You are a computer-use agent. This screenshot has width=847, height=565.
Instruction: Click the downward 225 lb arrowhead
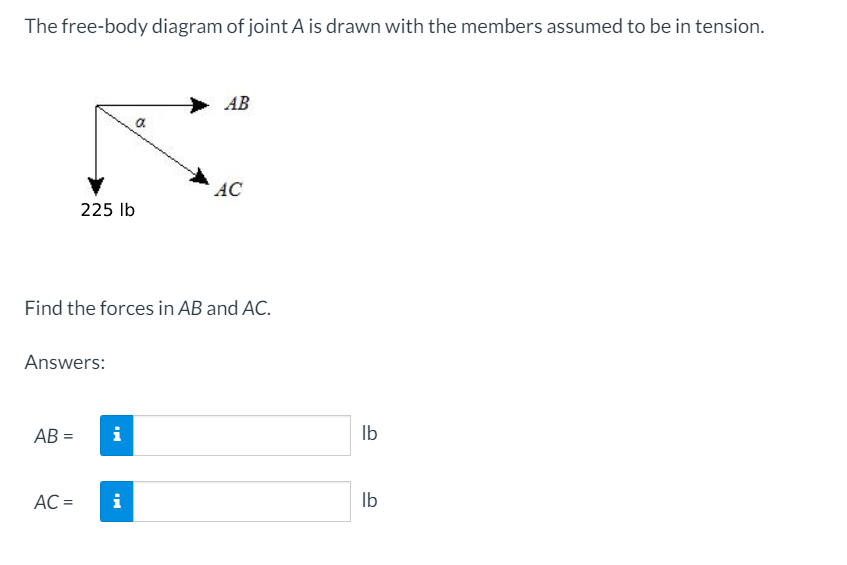pyautogui.click(x=96, y=186)
